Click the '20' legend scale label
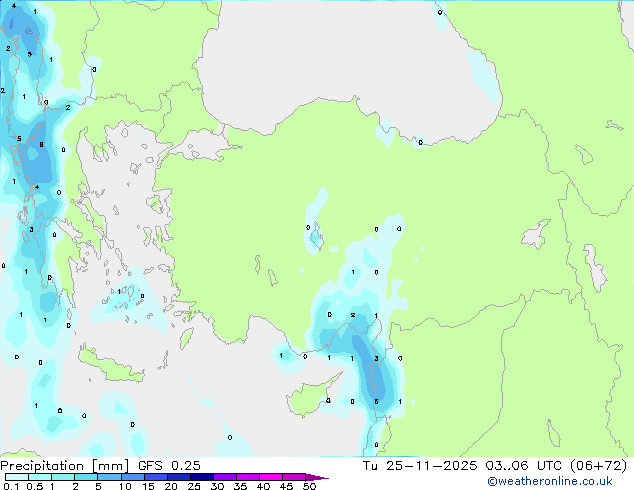This screenshot has width=634, height=490. pos(171,486)
